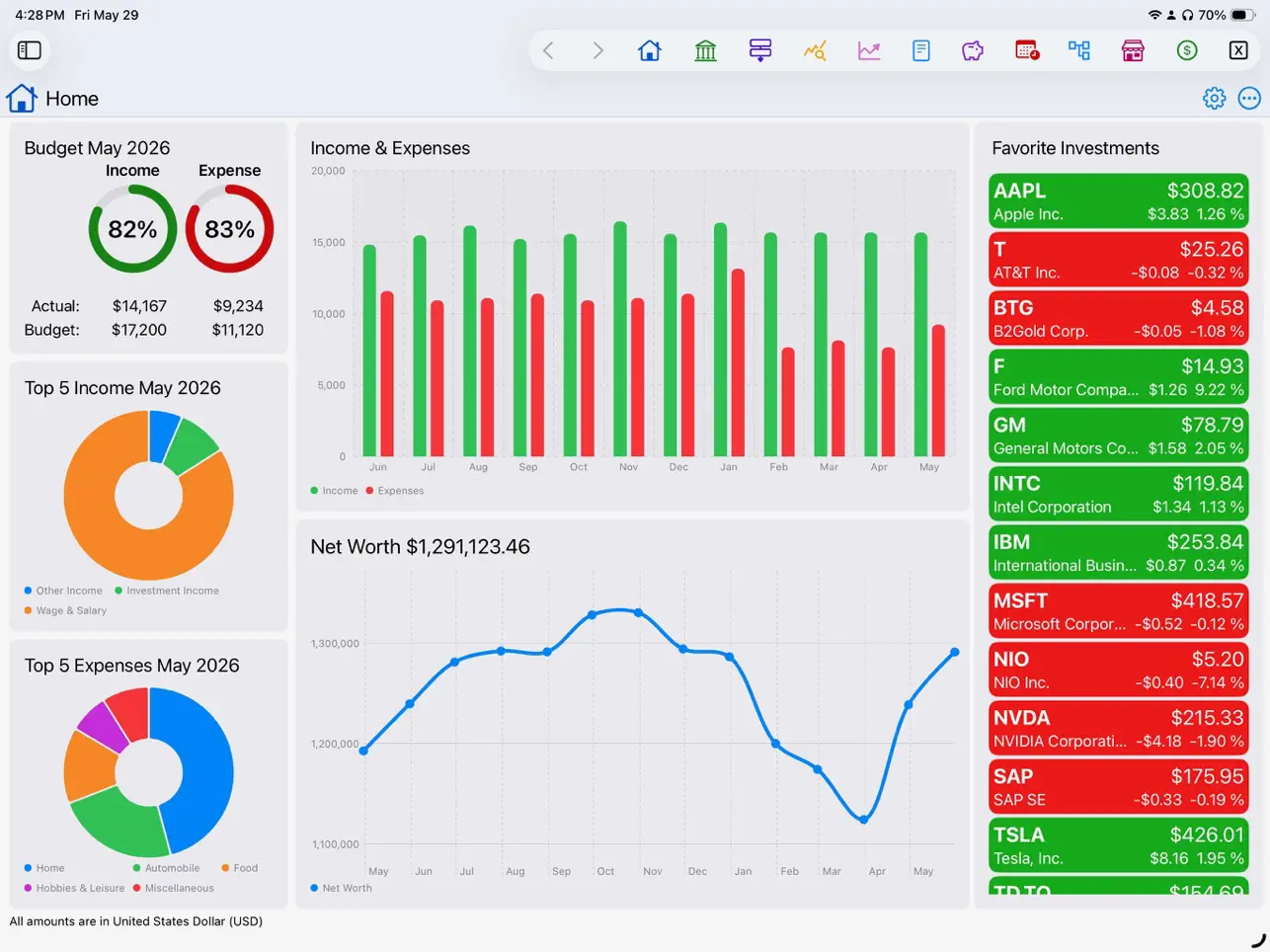The height and width of the screenshot is (952, 1270).
Task: Click the Net Worth $1,291,123.46 heading
Action: coord(420,546)
